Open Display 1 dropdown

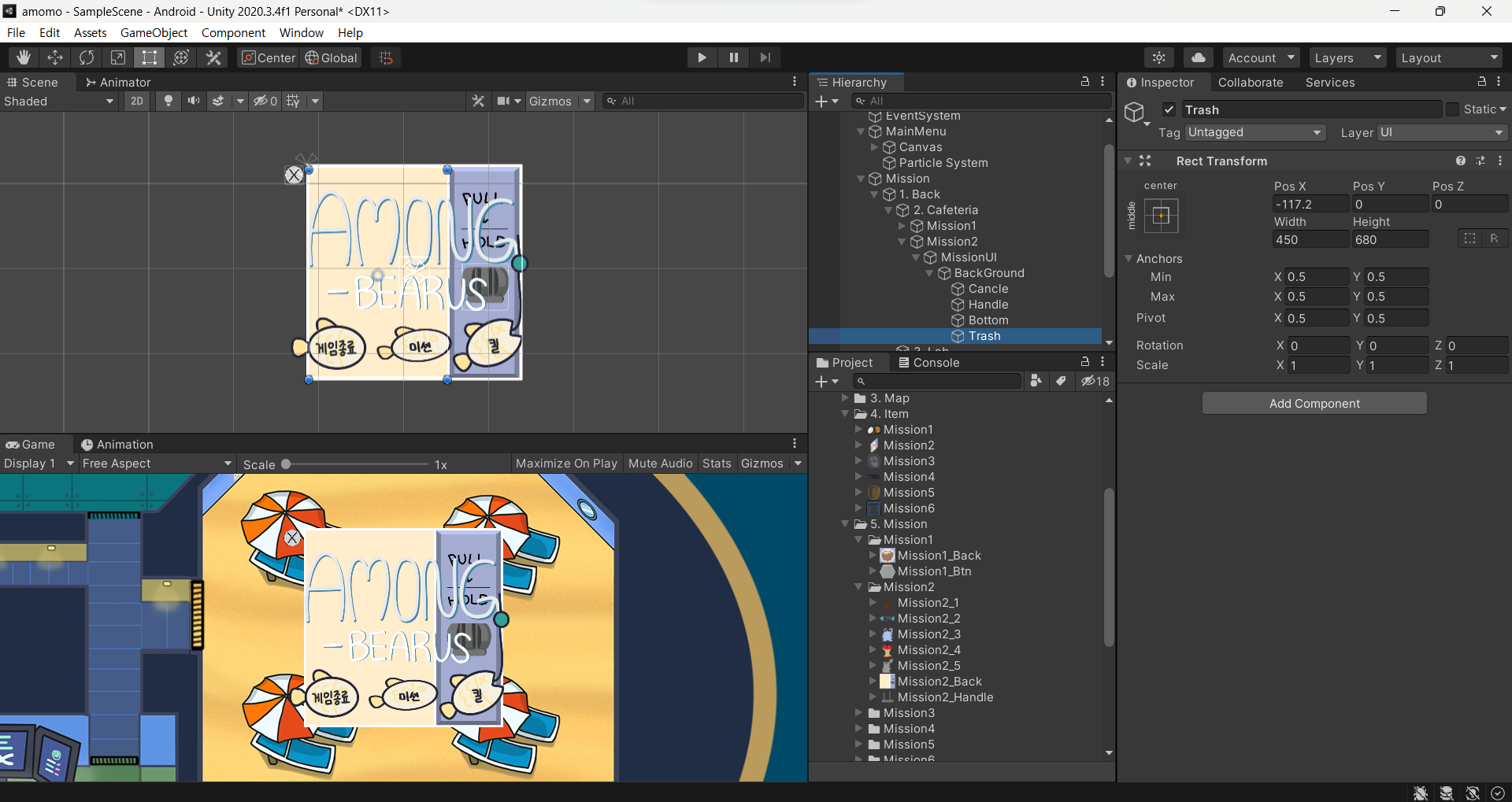(x=39, y=464)
